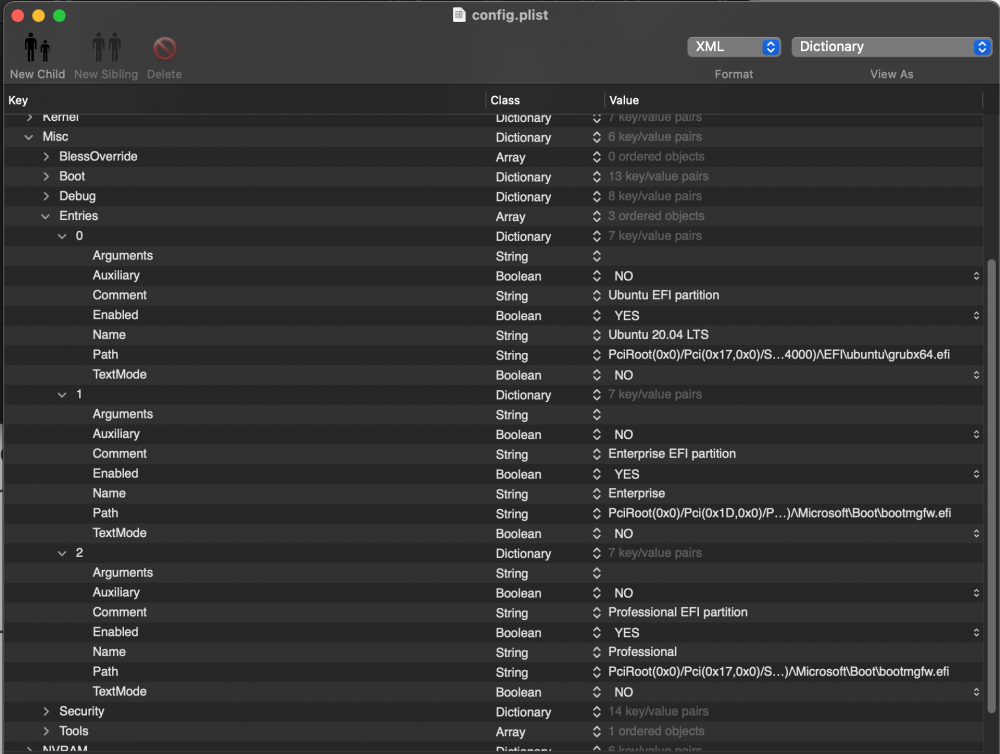Select the Name key in entry 1

tap(109, 493)
